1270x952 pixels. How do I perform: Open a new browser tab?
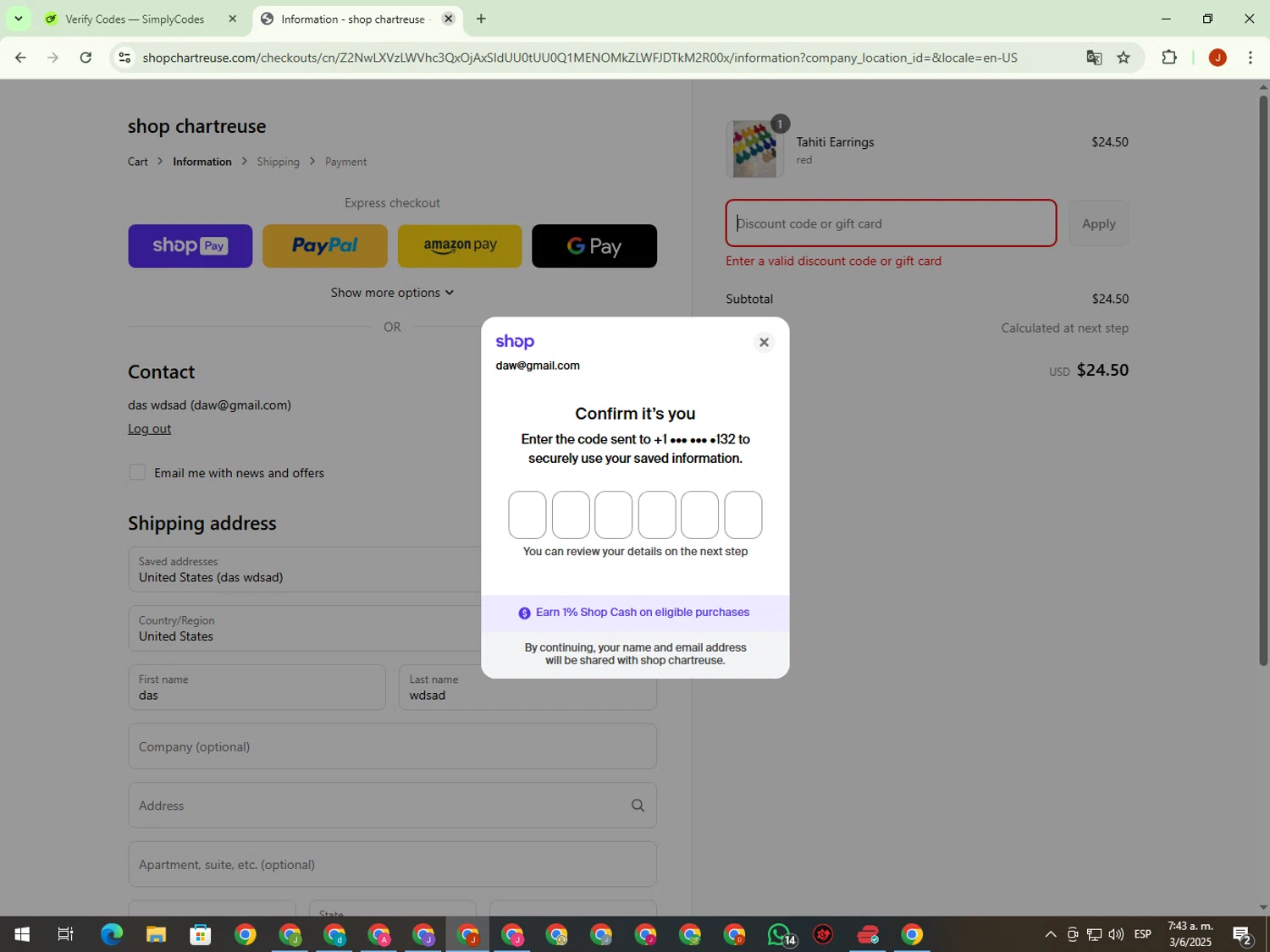click(481, 19)
